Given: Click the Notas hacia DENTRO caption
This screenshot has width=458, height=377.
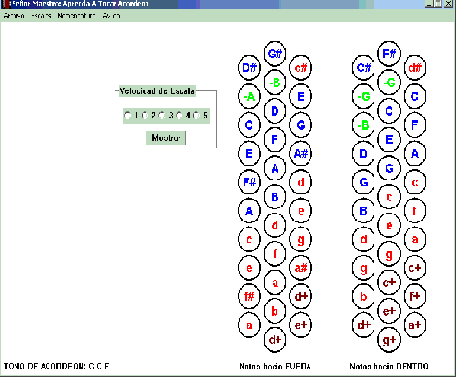Looking at the screenshot, I should coord(389,366).
